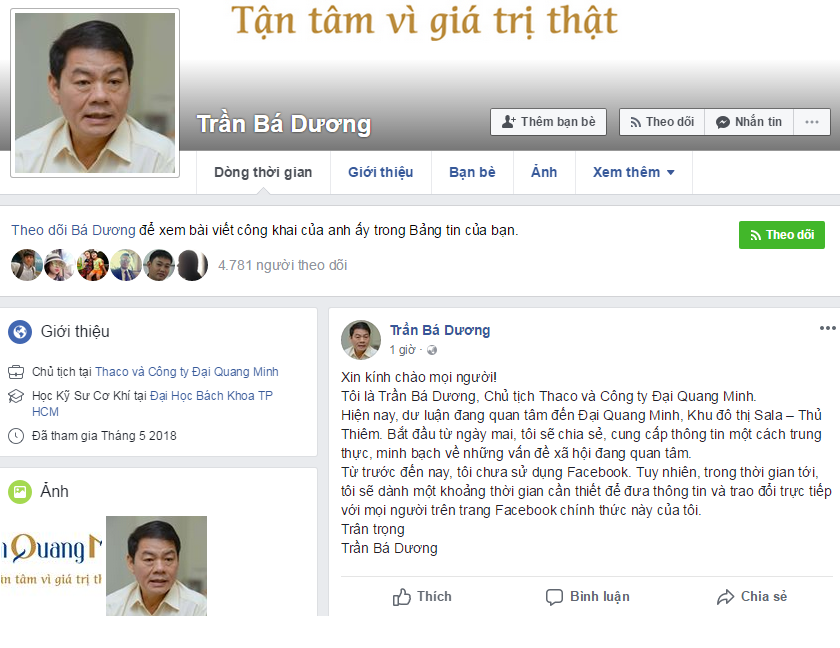This screenshot has height=648, width=840.
Task: Expand the Xem thêm dropdown tab
Action: tap(634, 172)
